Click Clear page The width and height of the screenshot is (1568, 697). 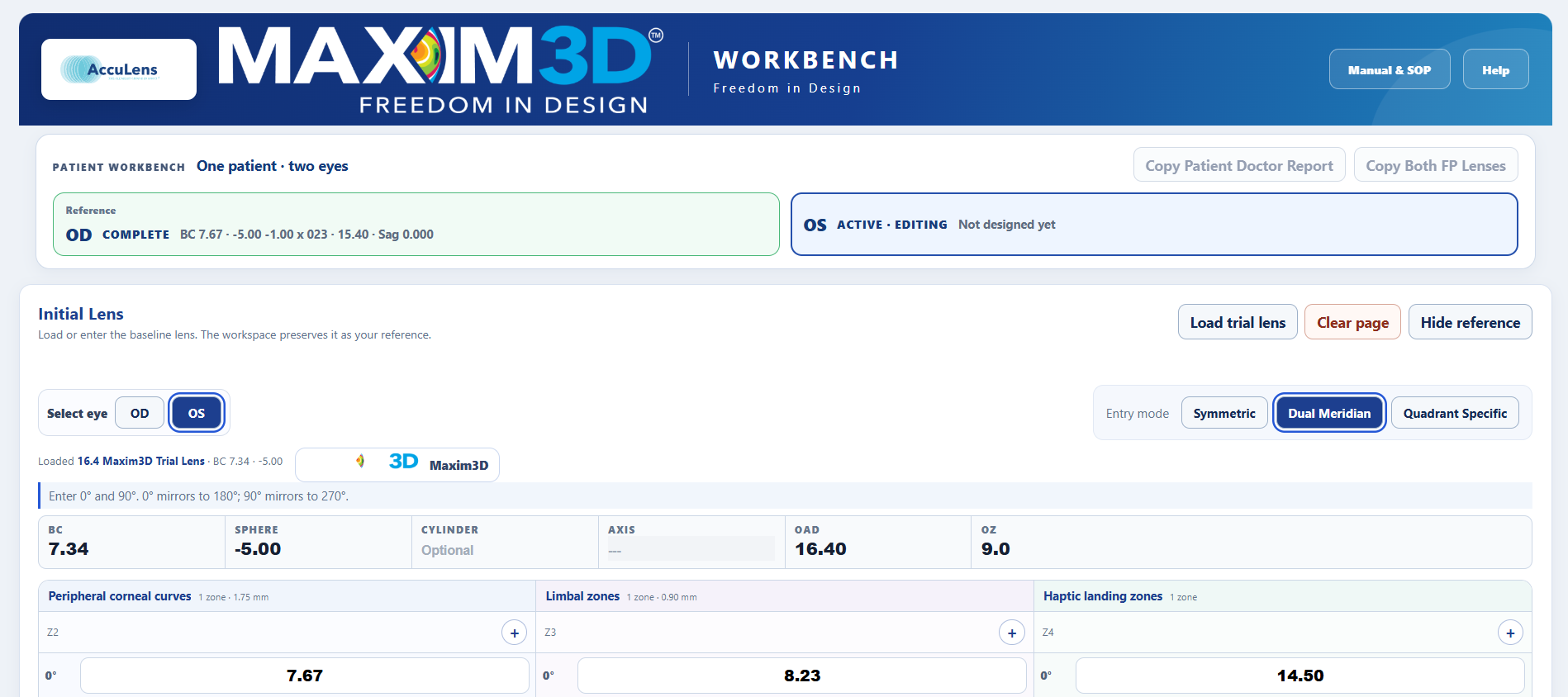[1352, 322]
